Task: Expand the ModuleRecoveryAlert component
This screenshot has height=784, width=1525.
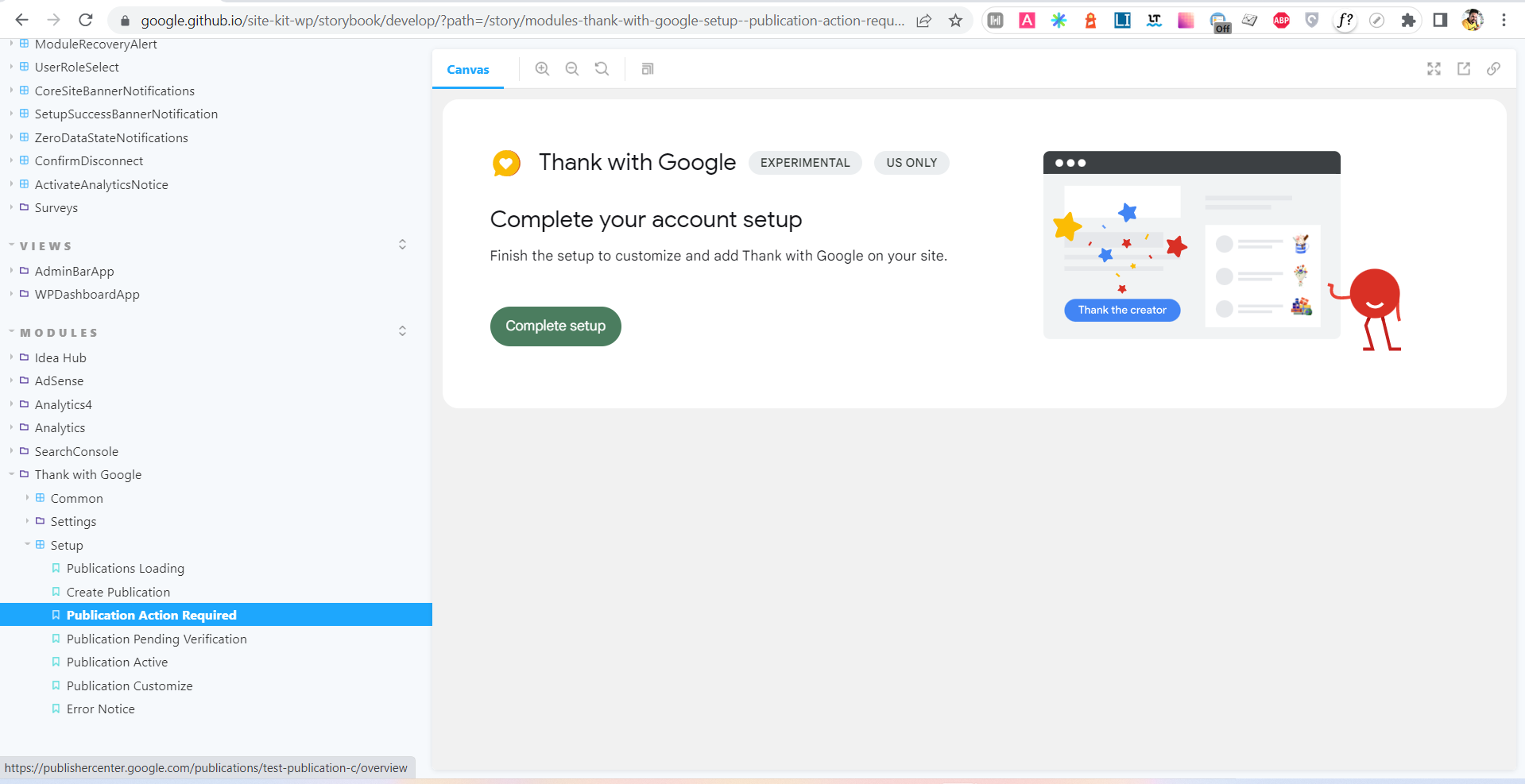Action: tap(95, 44)
